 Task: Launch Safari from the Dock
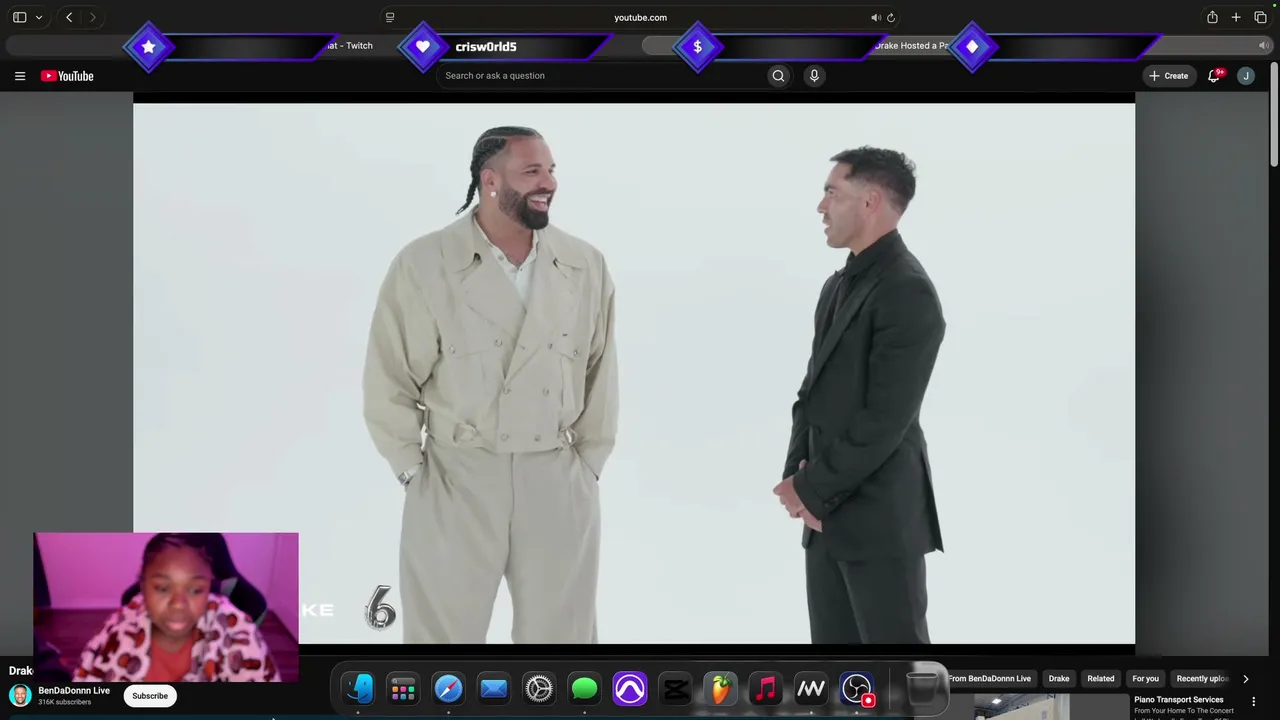point(448,688)
